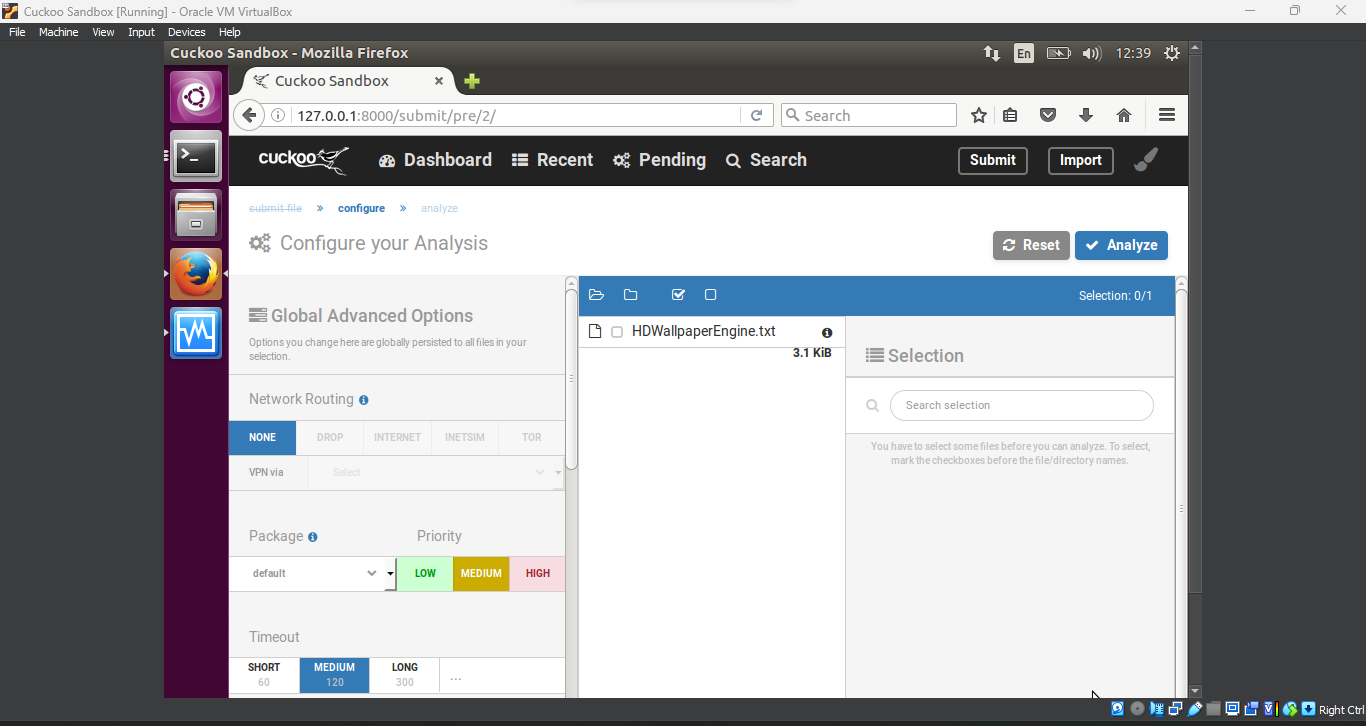Go to Firefox home page icon

click(1124, 115)
